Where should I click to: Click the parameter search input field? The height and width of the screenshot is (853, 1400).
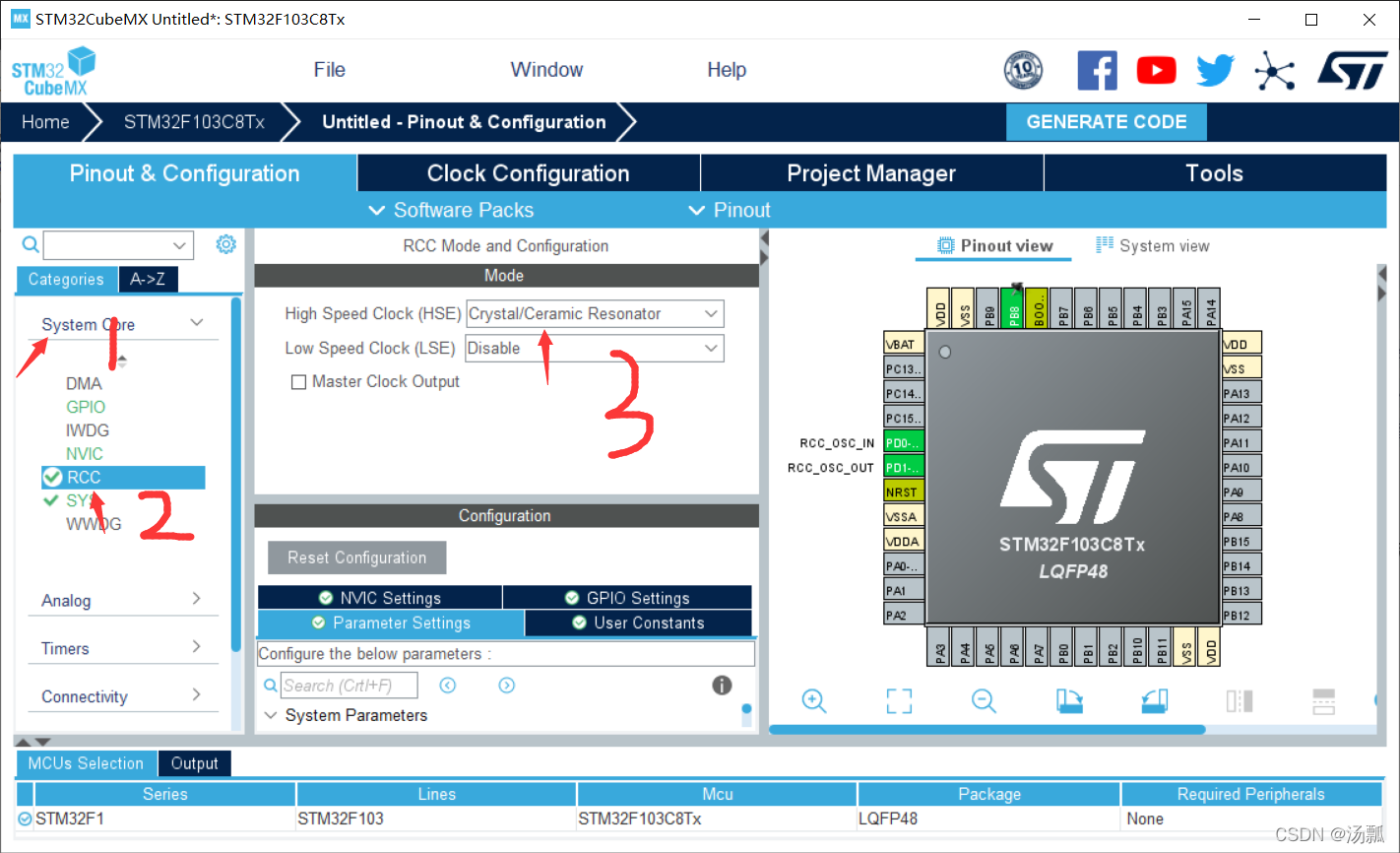[350, 686]
